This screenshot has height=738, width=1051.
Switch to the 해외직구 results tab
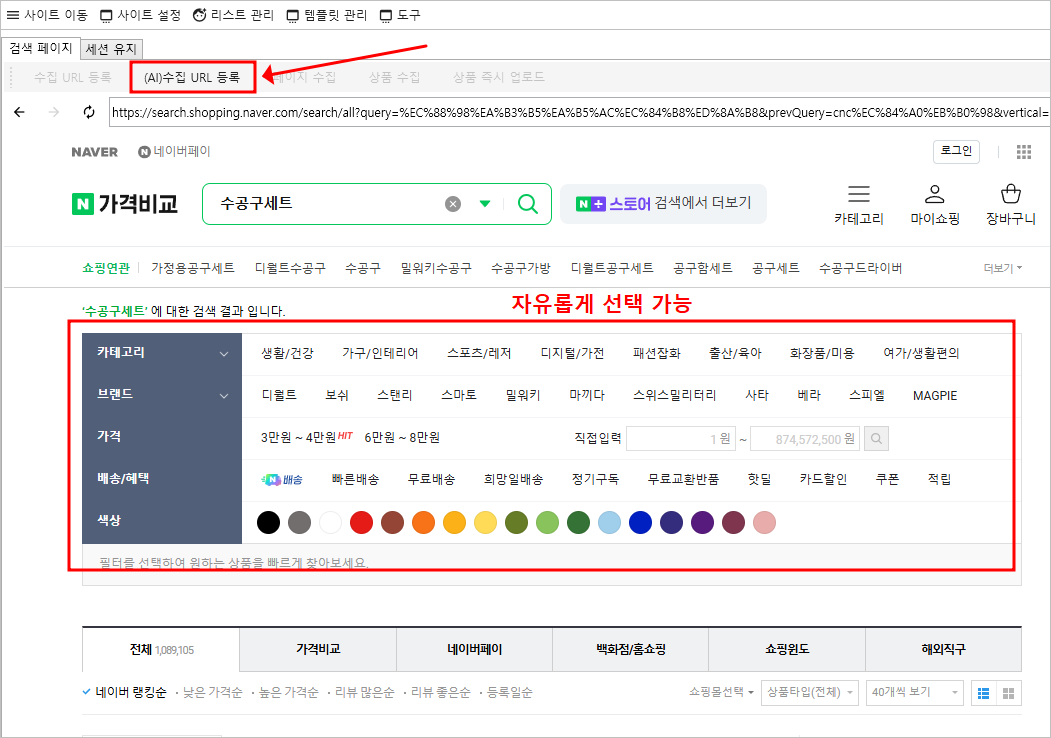point(943,650)
